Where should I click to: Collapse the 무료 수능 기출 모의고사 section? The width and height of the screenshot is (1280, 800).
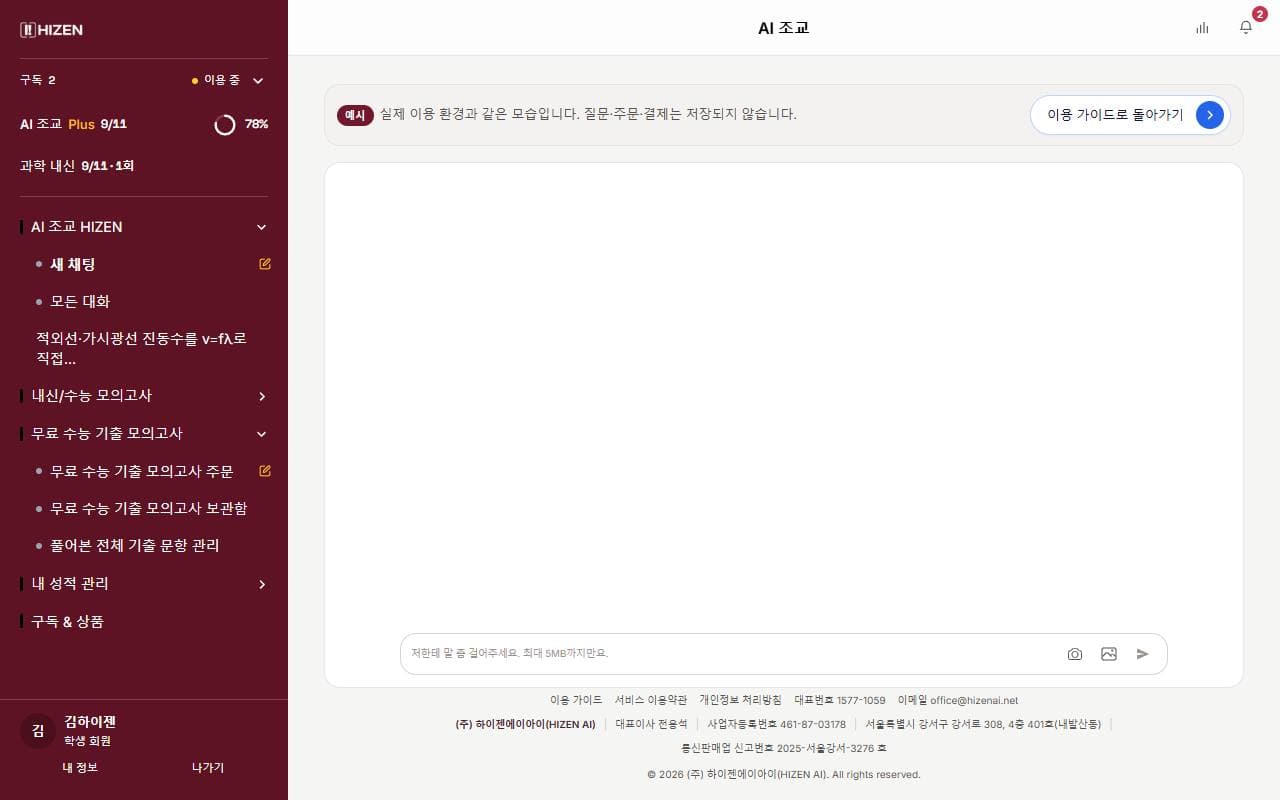(262, 434)
